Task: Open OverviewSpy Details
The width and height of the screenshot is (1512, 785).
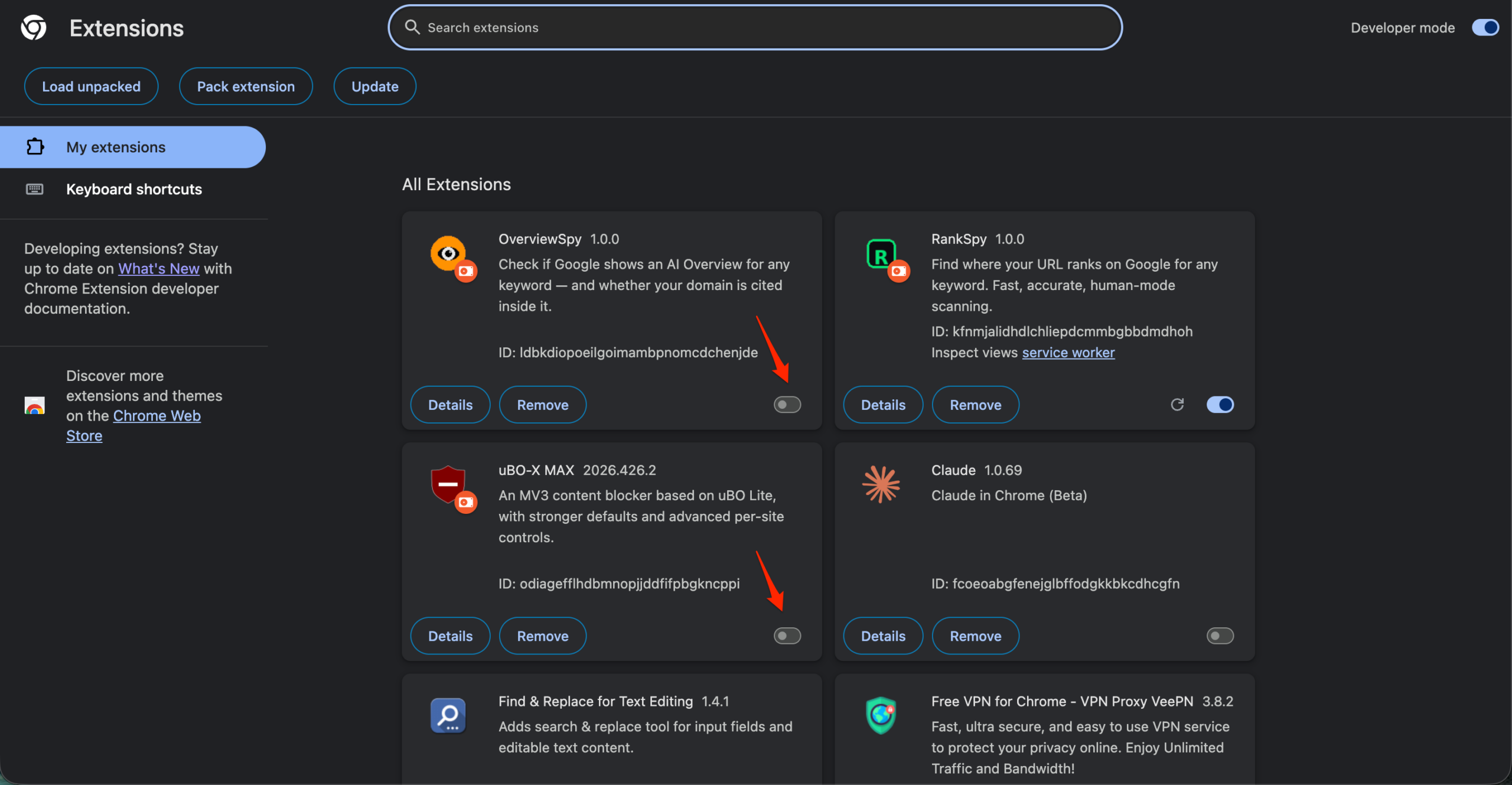Action: pos(450,405)
